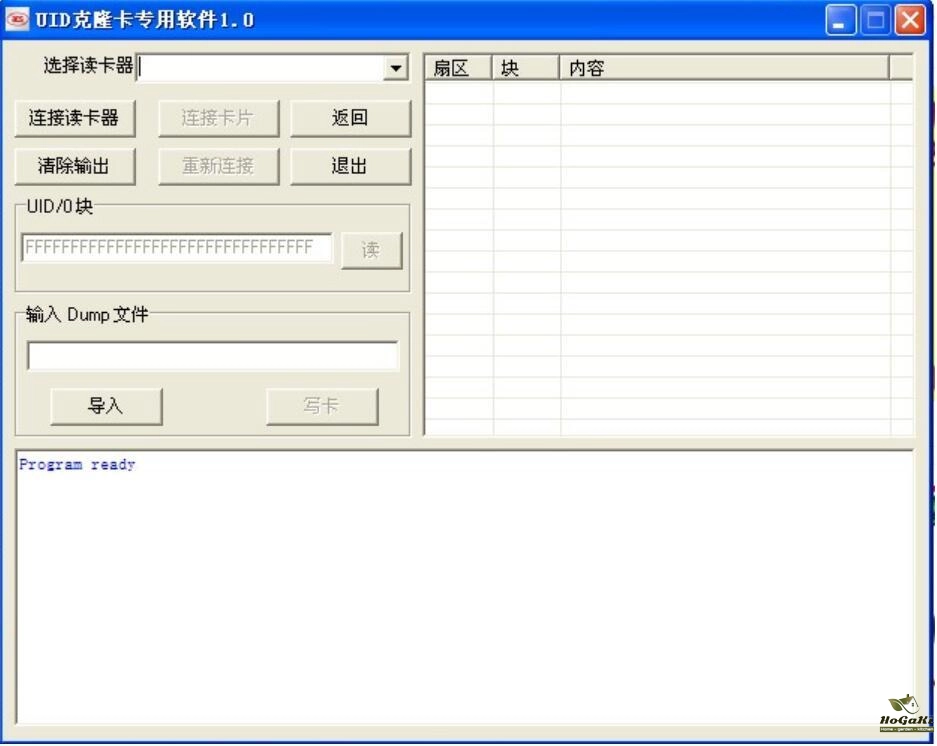Screen dimensions: 937x746
Task: Click the 导入 button
Action: coord(106,406)
